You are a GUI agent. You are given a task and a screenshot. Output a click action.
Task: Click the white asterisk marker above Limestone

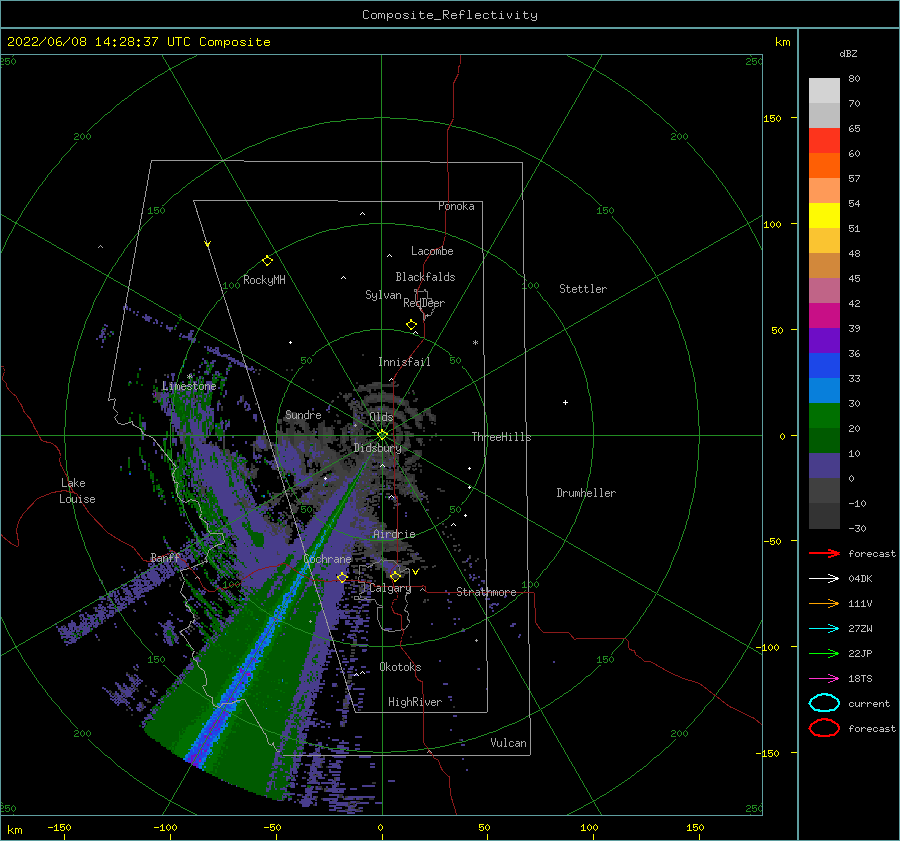click(x=189, y=377)
